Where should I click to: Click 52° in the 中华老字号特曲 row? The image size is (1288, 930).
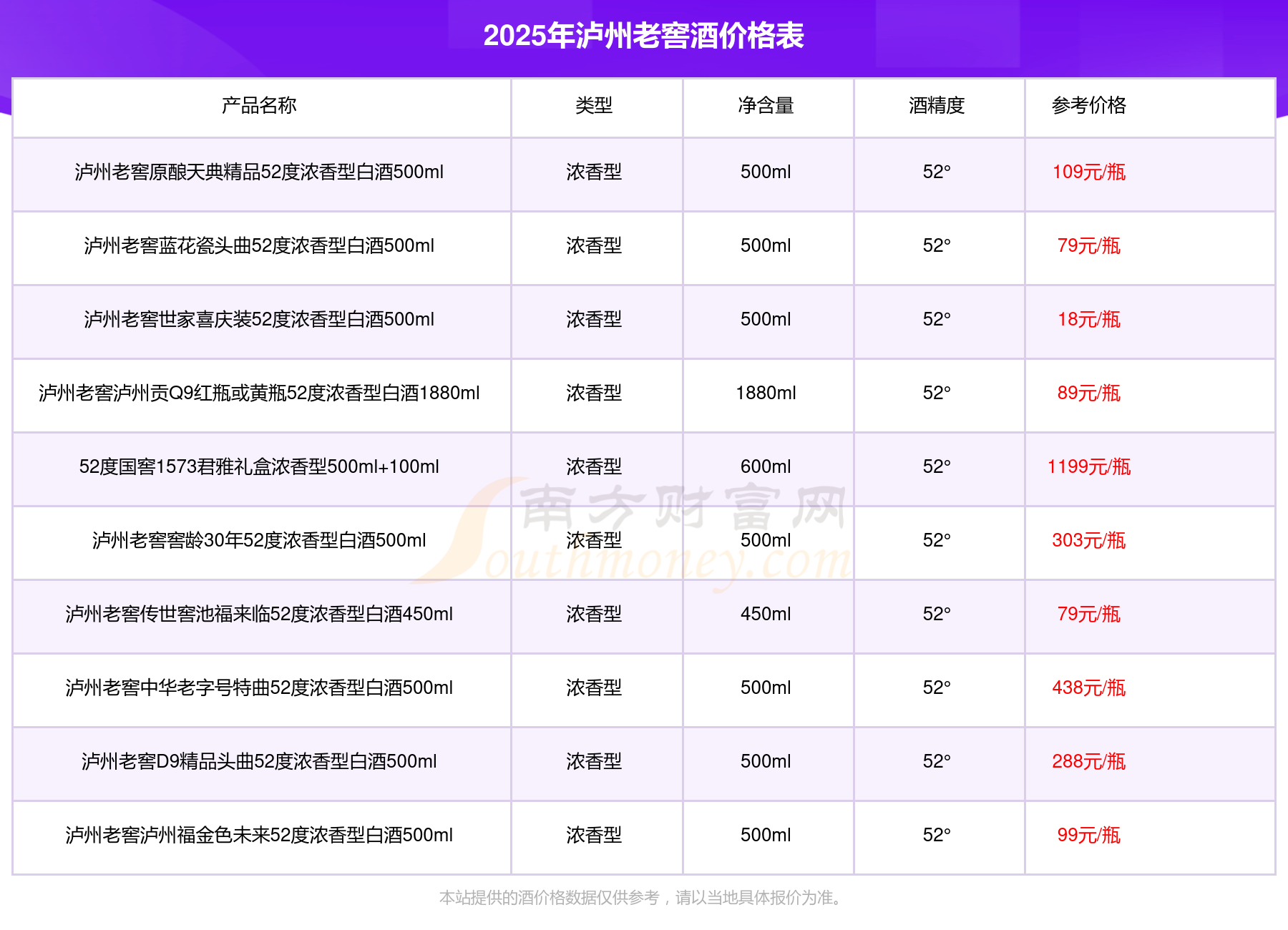[x=937, y=687]
